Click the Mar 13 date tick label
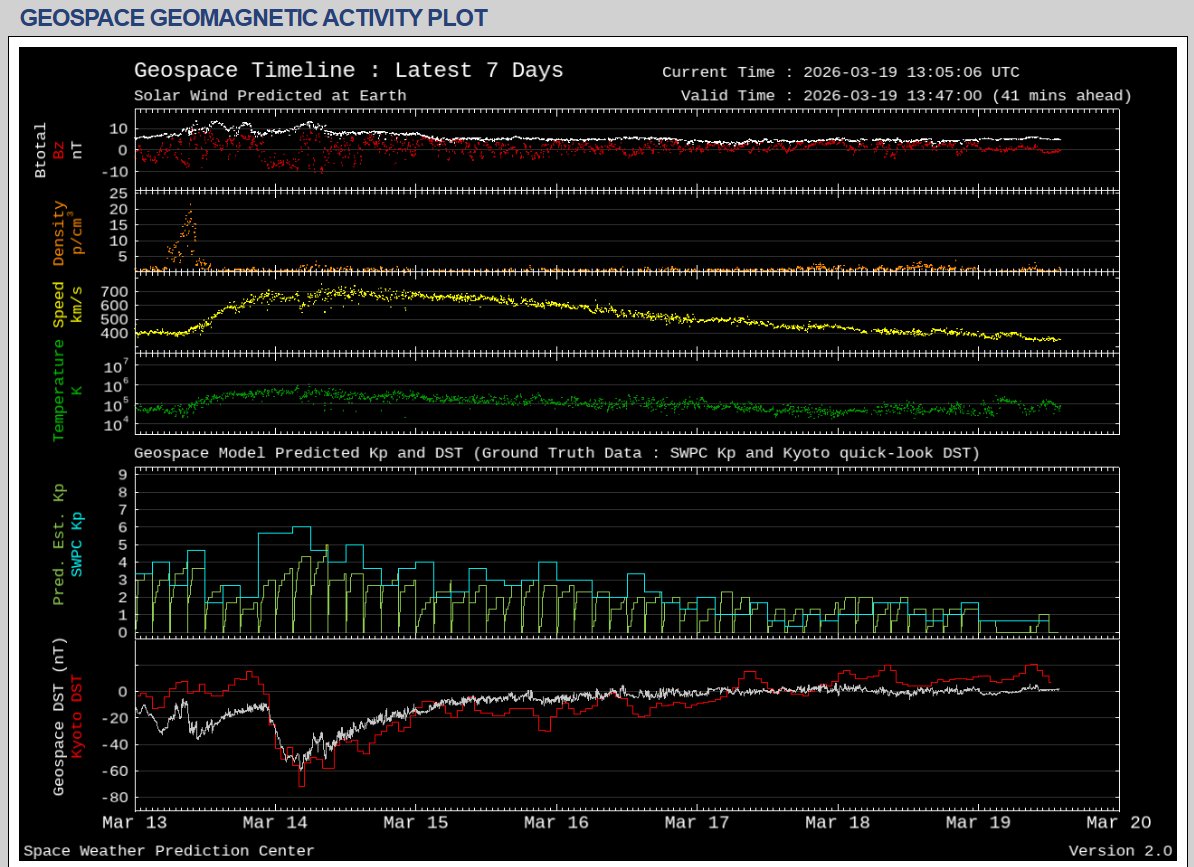1194x867 pixels. coord(135,822)
